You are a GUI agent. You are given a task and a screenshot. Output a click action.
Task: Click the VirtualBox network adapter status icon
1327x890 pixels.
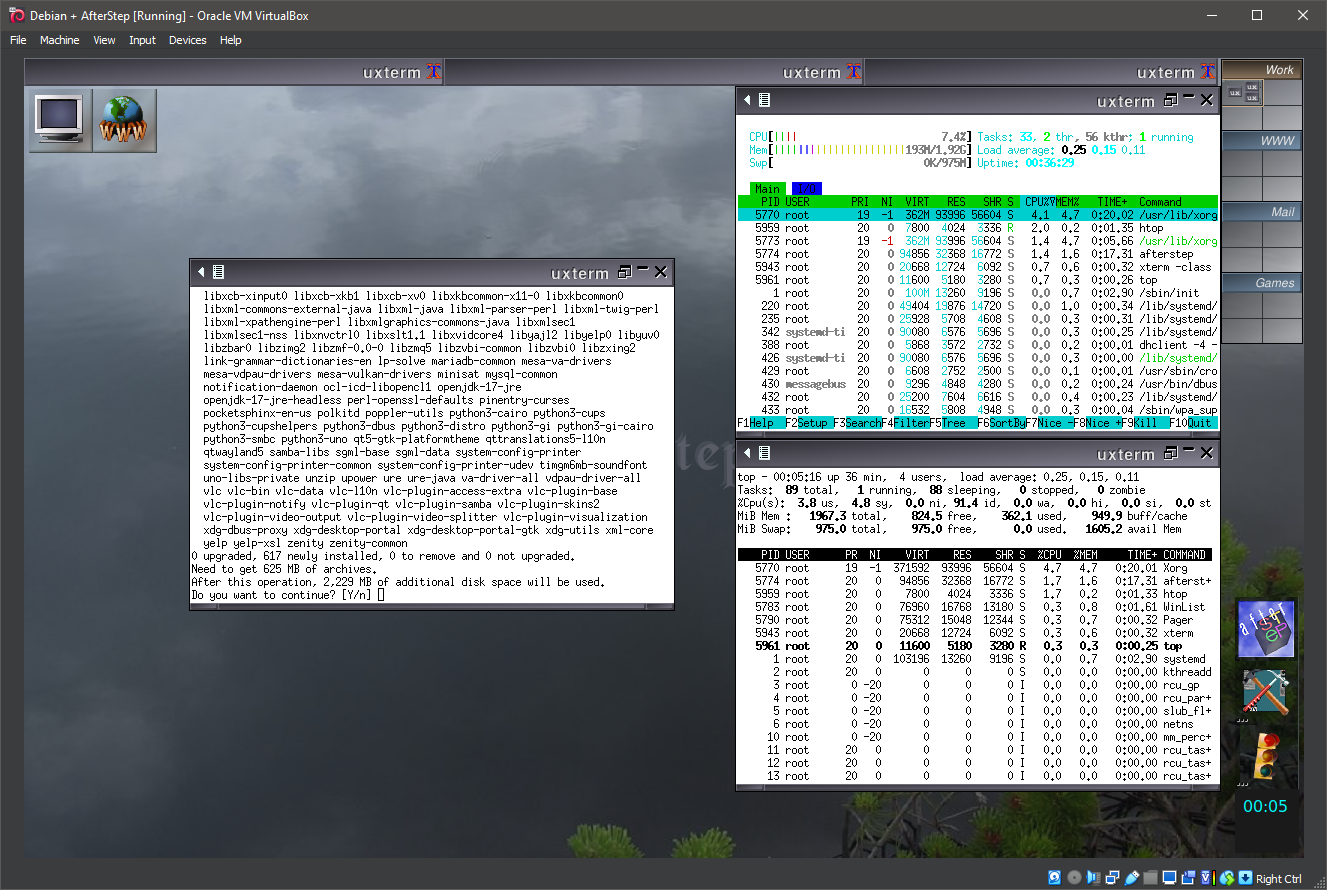tap(1112, 878)
